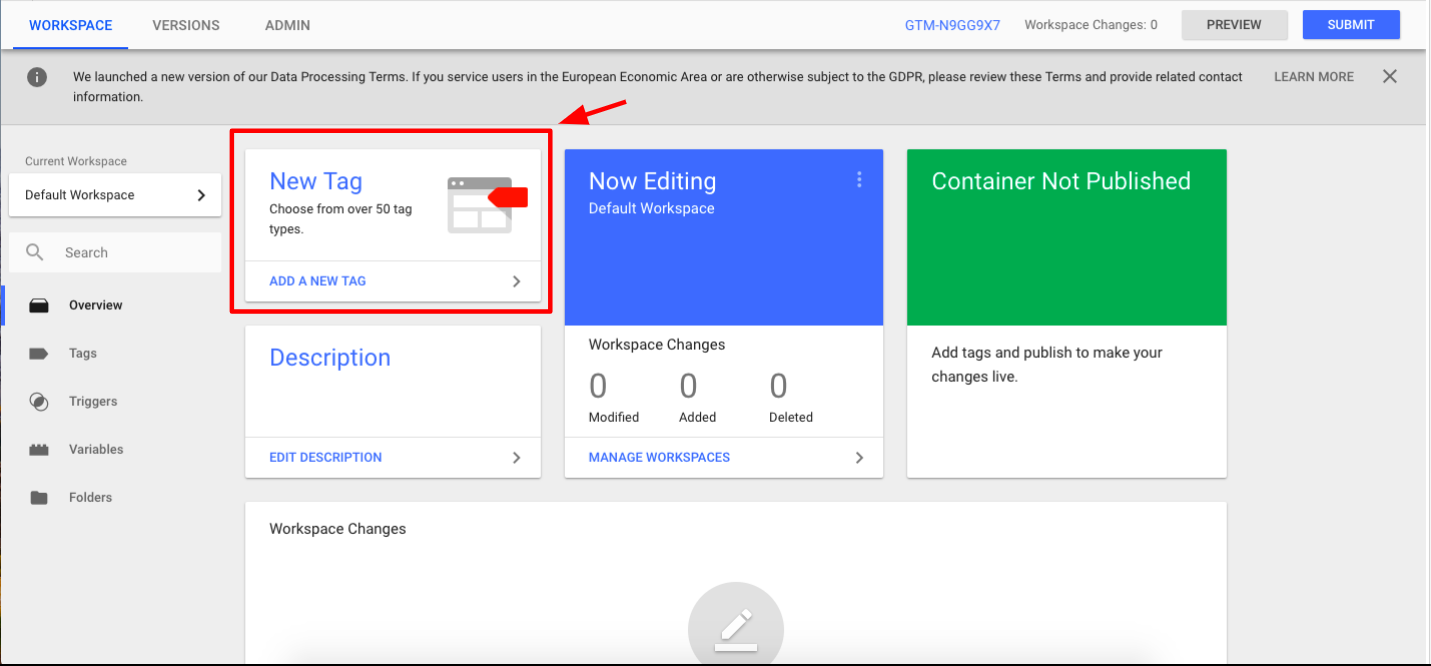Screen dimensions: 1431x666
Task: Click the Variables brick icon
Action: (39, 450)
